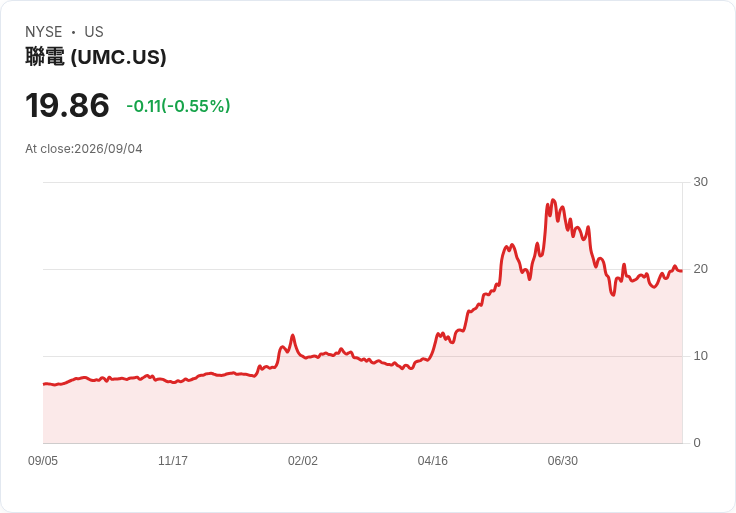The image size is (736, 513).
Task: Click the 0 price axis label
Action: (697, 443)
